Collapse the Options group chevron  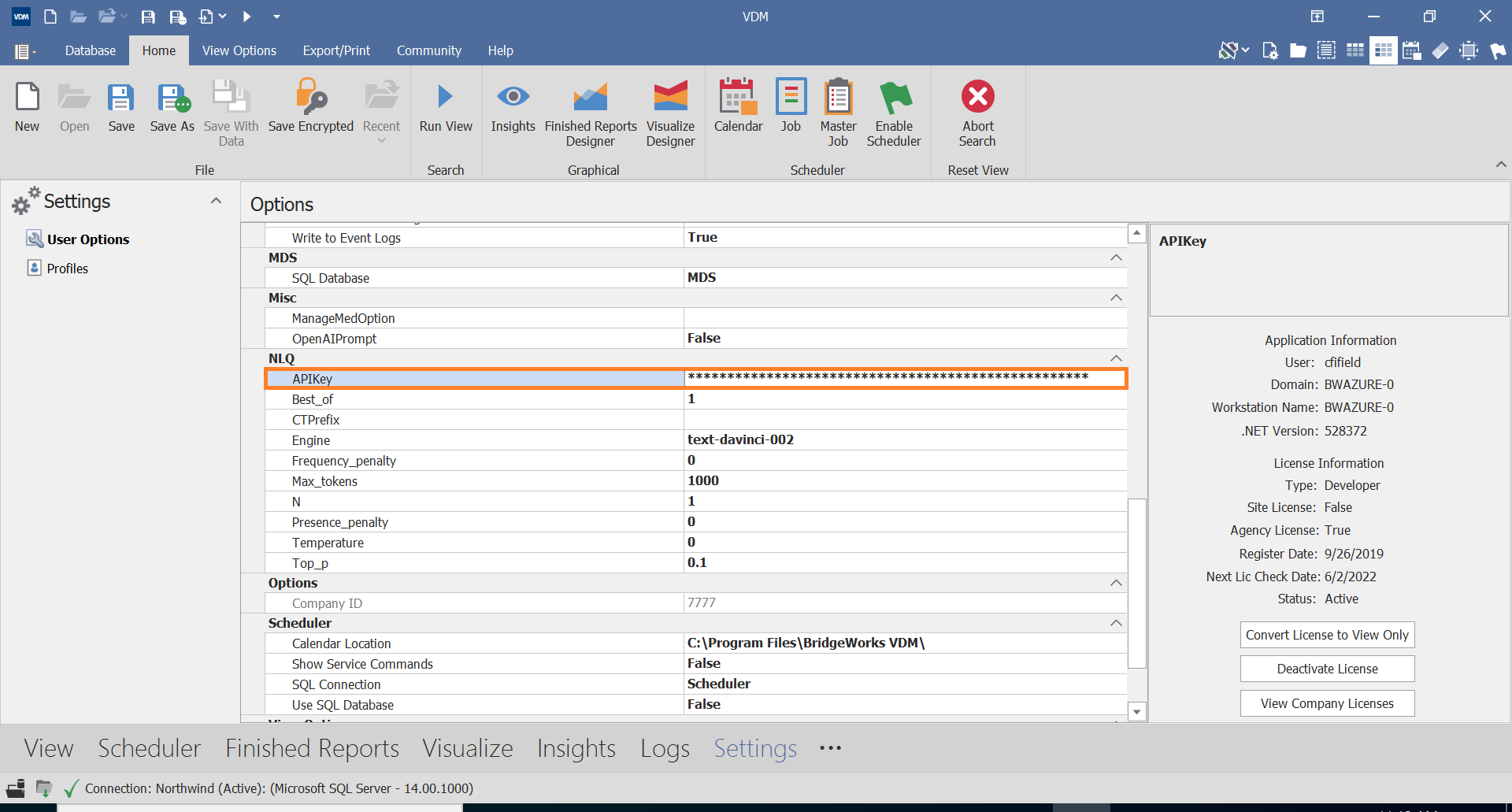[1116, 583]
